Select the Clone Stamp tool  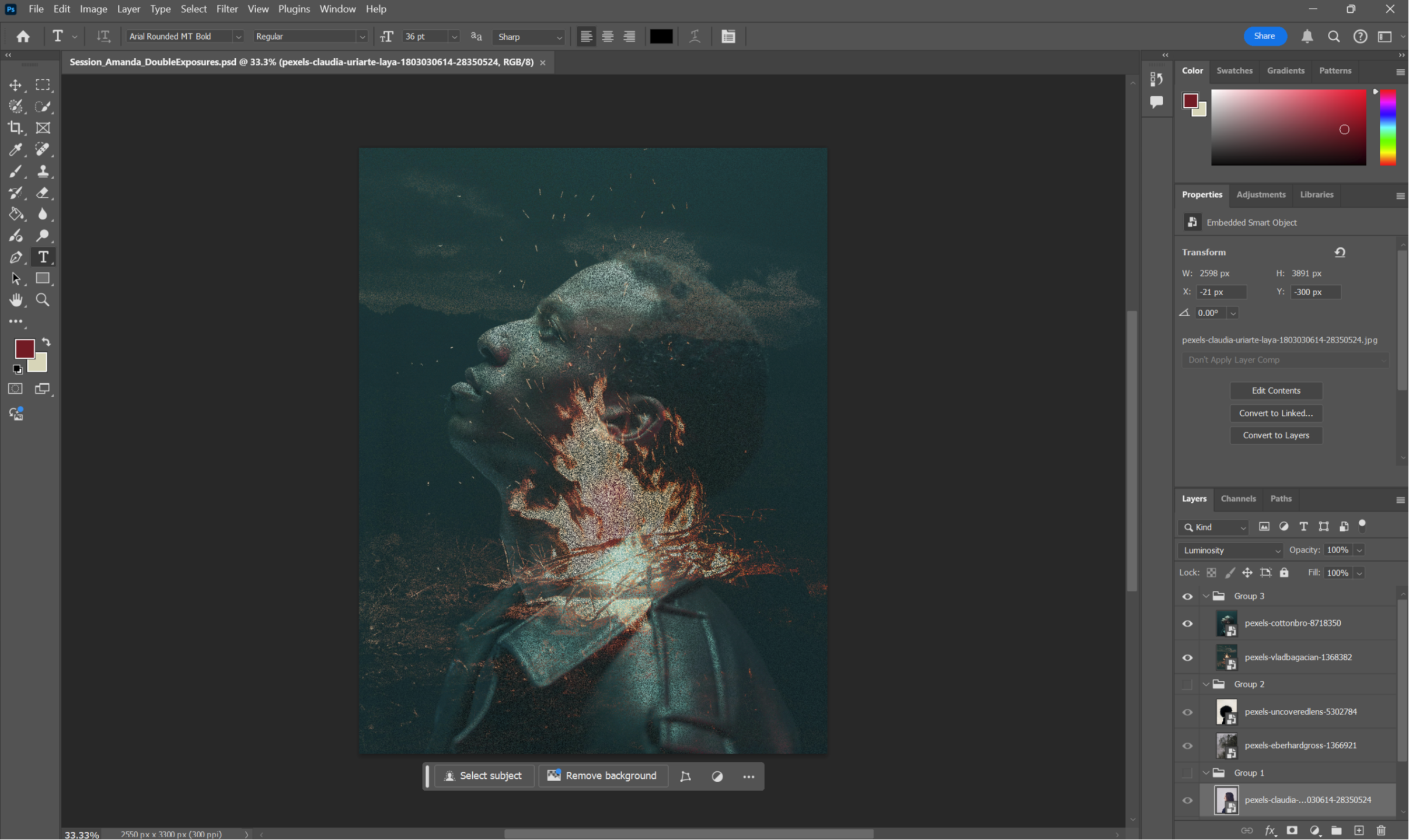(43, 171)
